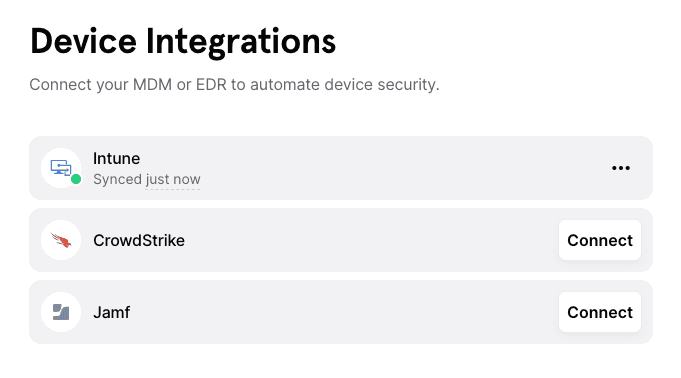Select the Intune integration row card
This screenshot has height=378, width=681.
pyautogui.click(x=341, y=168)
